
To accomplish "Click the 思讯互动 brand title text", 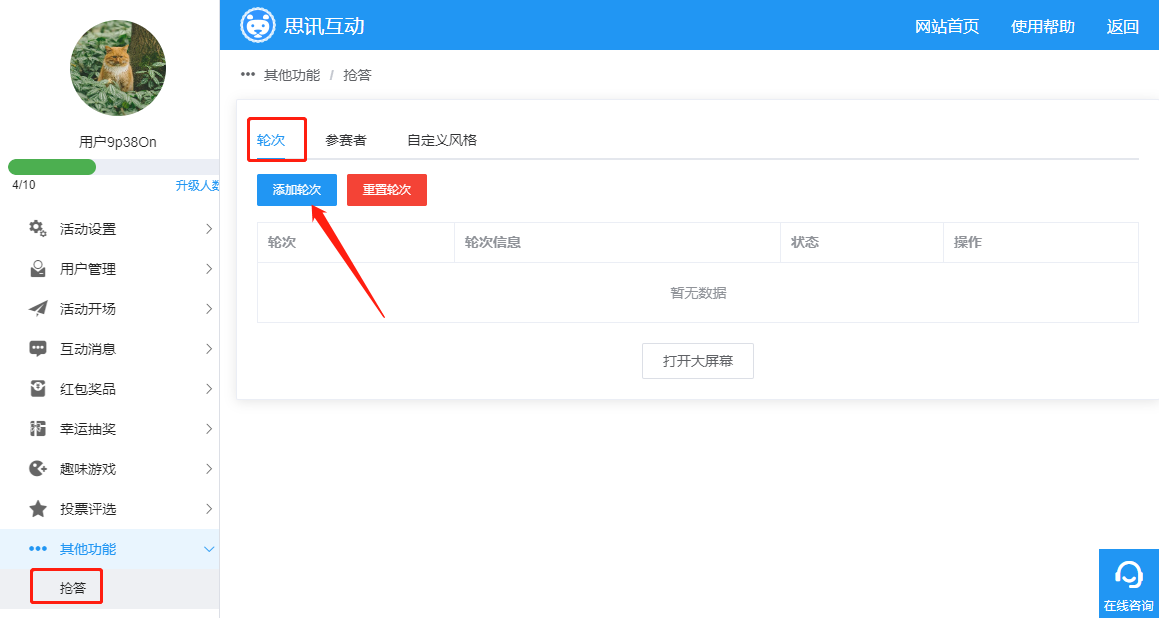I will 324,26.
